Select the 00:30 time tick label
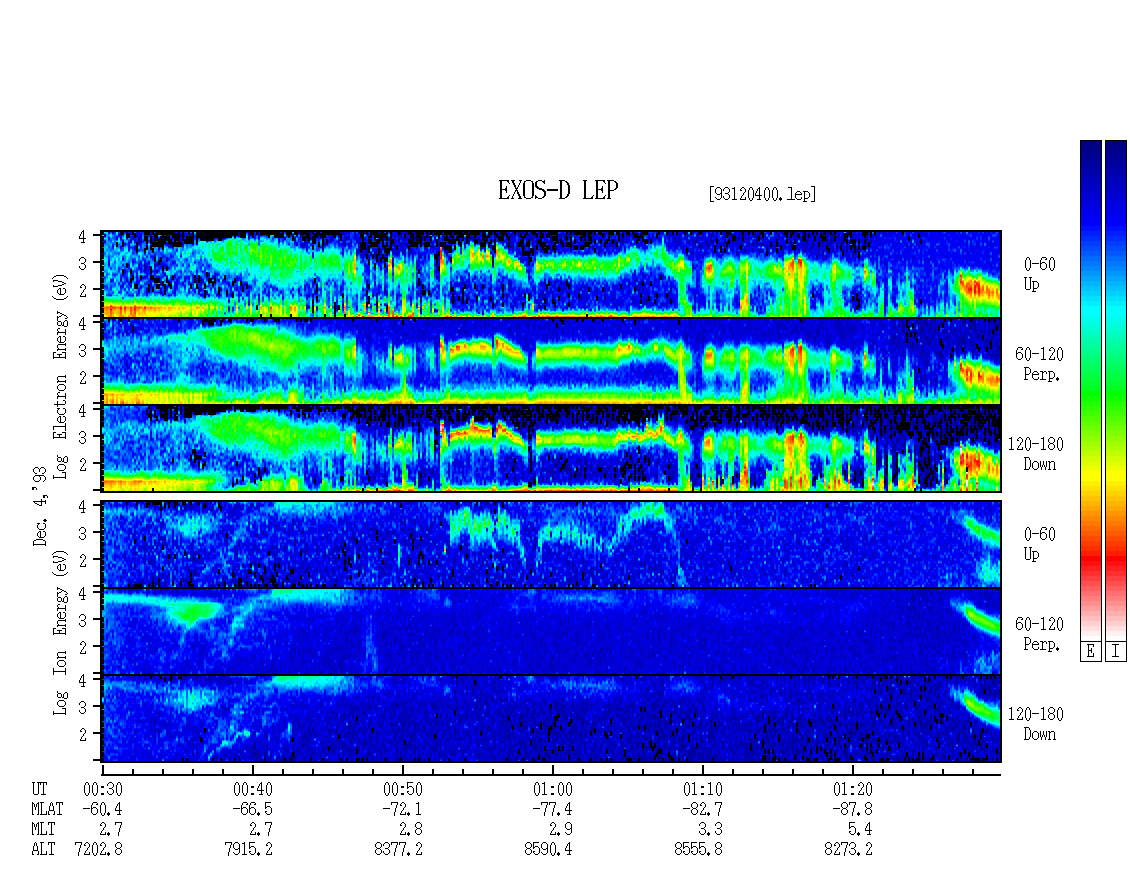The width and height of the screenshot is (1130, 875). coord(102,789)
